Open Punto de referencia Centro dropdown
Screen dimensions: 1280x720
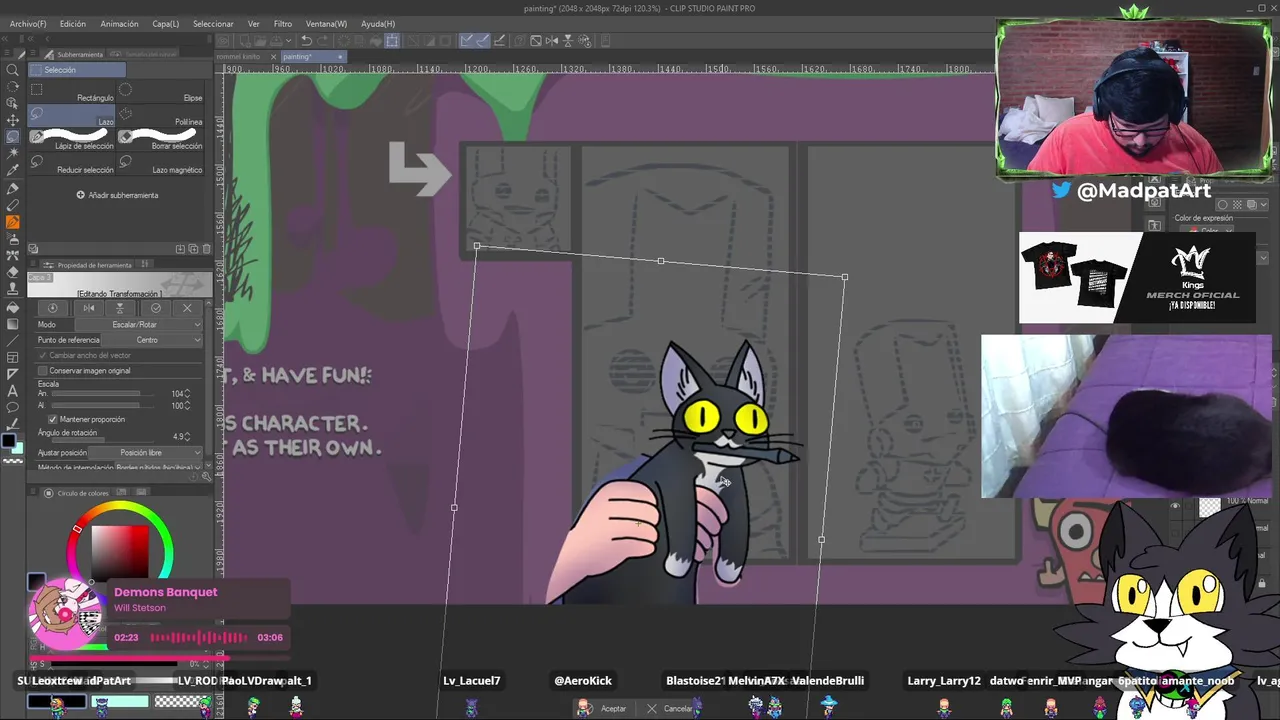click(x=153, y=340)
